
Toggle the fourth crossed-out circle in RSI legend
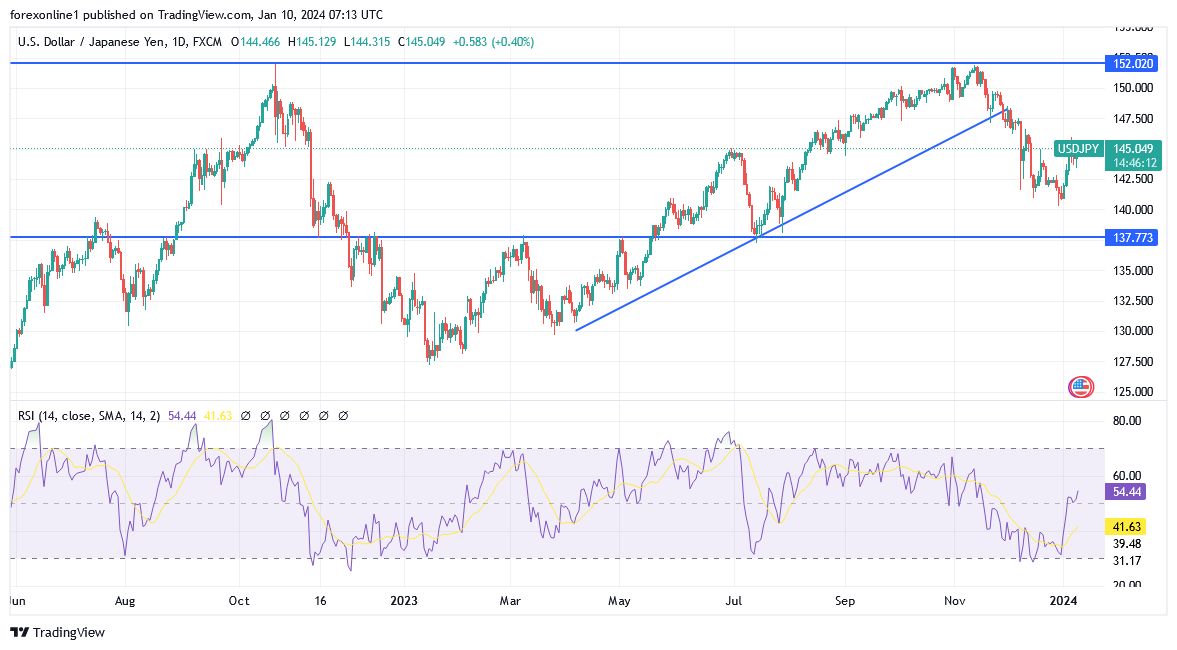(304, 414)
